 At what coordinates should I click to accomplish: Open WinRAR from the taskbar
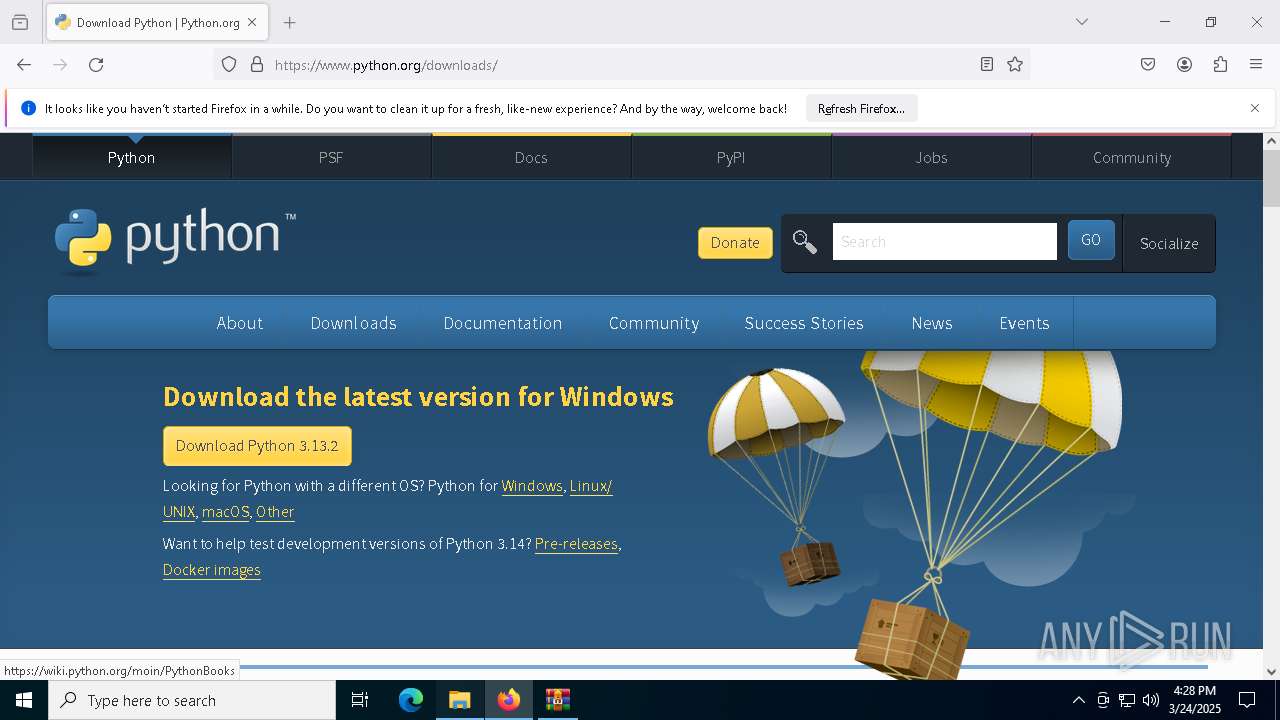tap(558, 700)
